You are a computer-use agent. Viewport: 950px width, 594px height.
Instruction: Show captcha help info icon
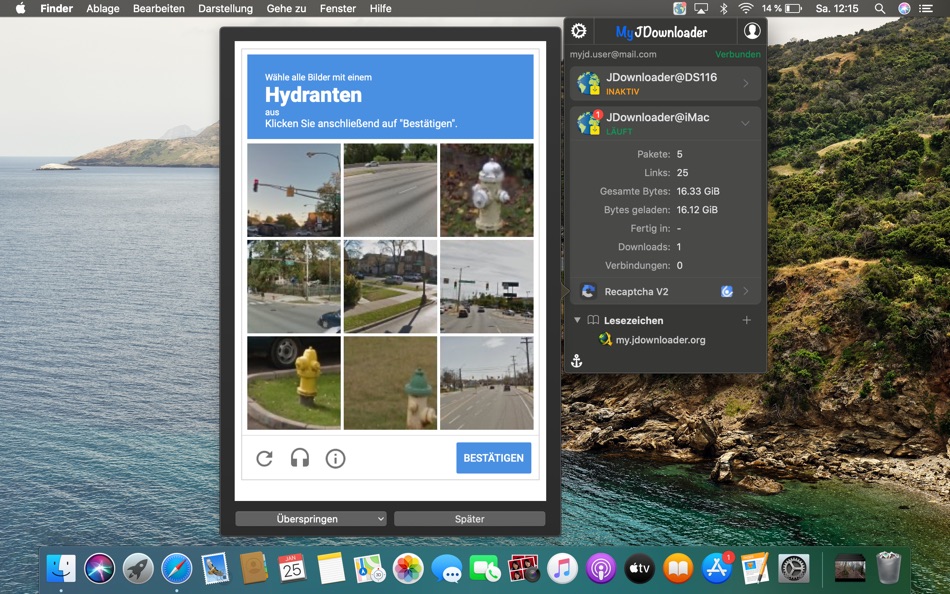click(335, 458)
